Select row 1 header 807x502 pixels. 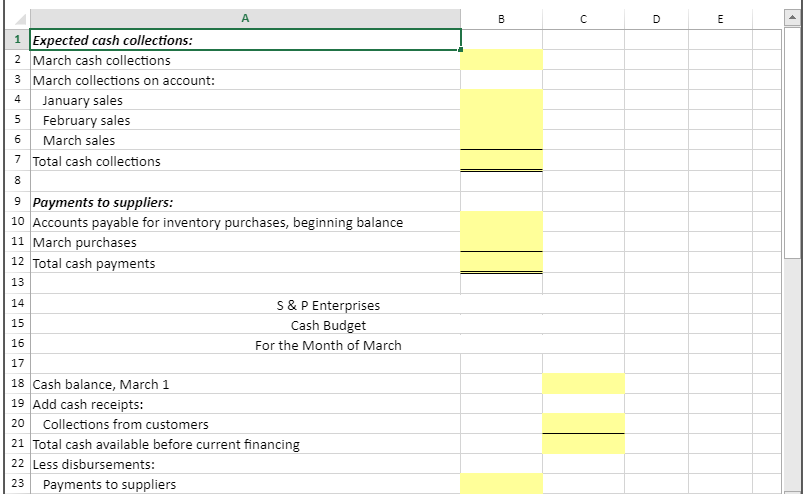(17, 40)
